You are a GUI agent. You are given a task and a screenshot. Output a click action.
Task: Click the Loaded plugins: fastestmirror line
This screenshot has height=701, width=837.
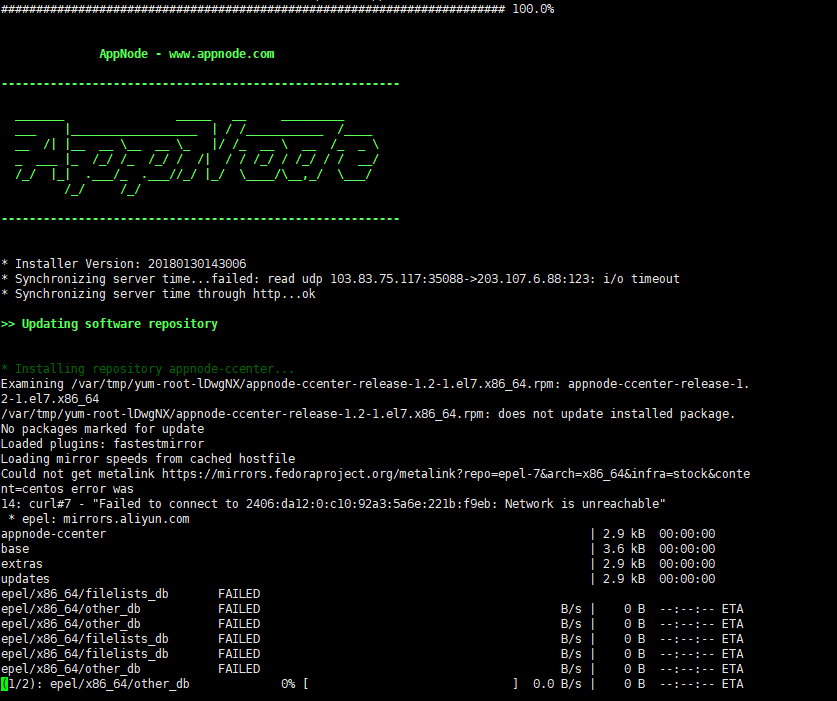[102, 444]
